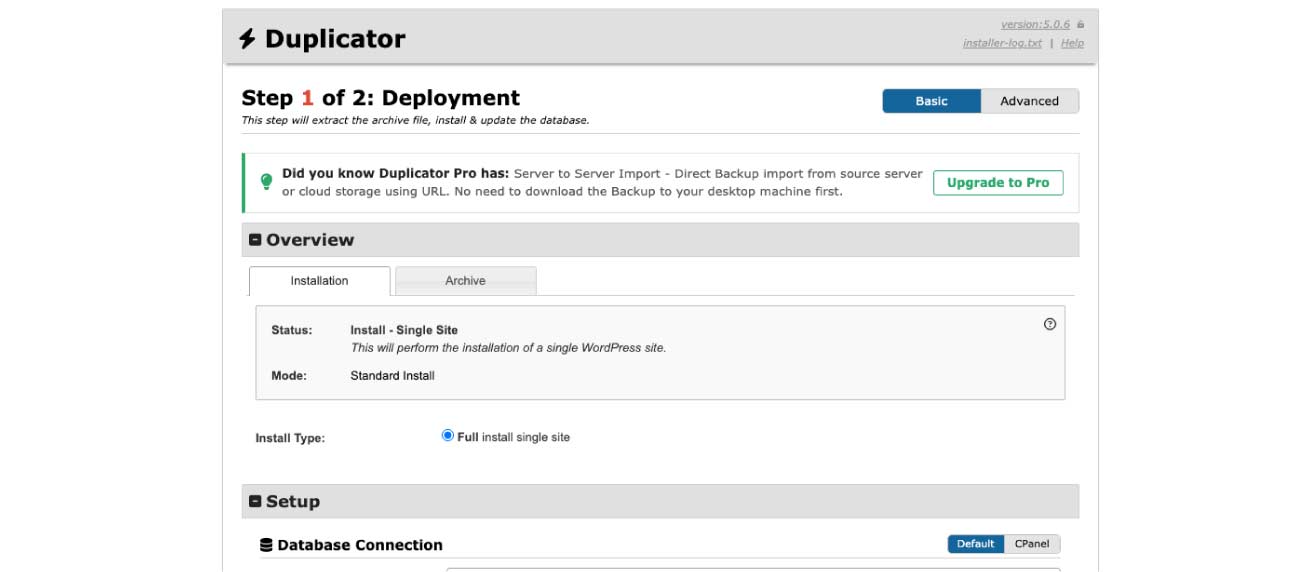Click the 'Install Type:' label
This screenshot has height=572, width=1297.
(290, 438)
